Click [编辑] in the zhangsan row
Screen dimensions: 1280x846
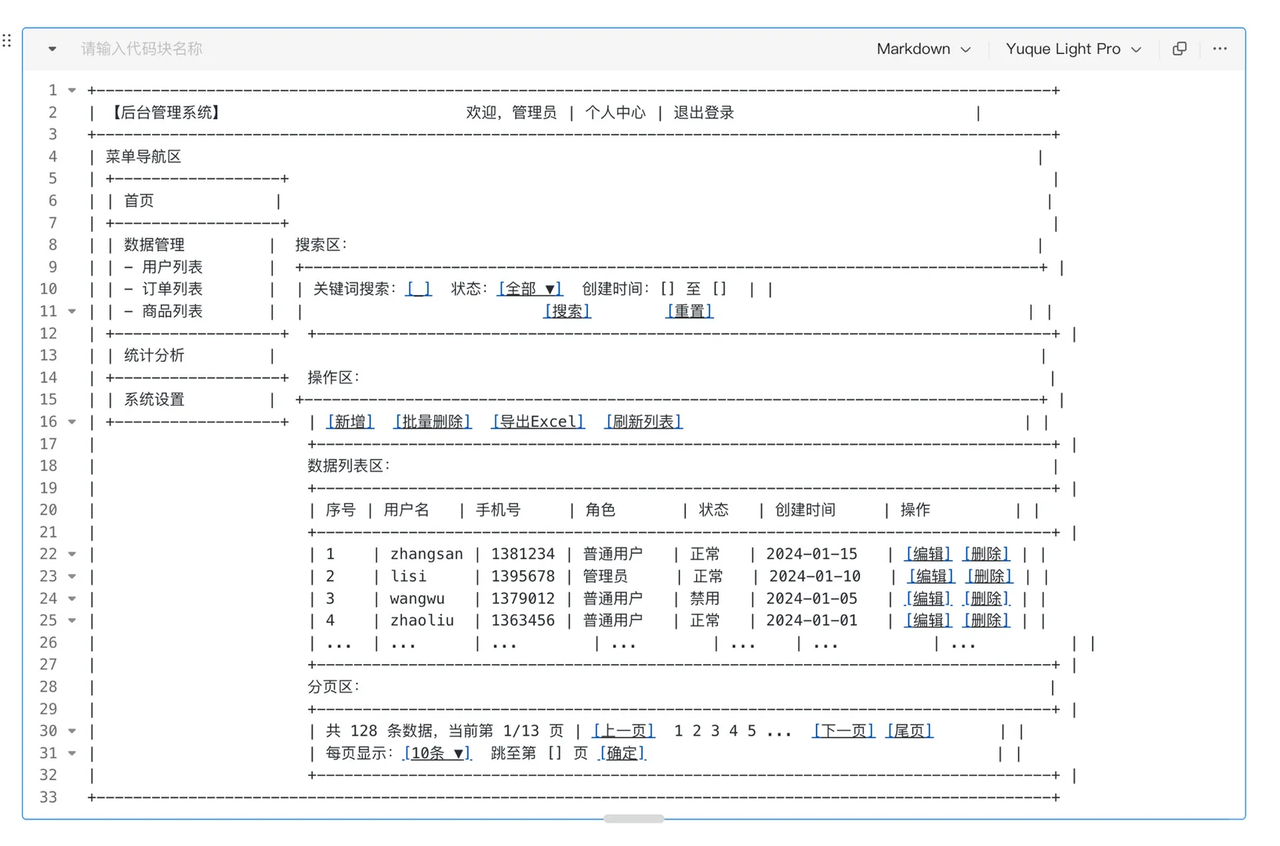928,554
